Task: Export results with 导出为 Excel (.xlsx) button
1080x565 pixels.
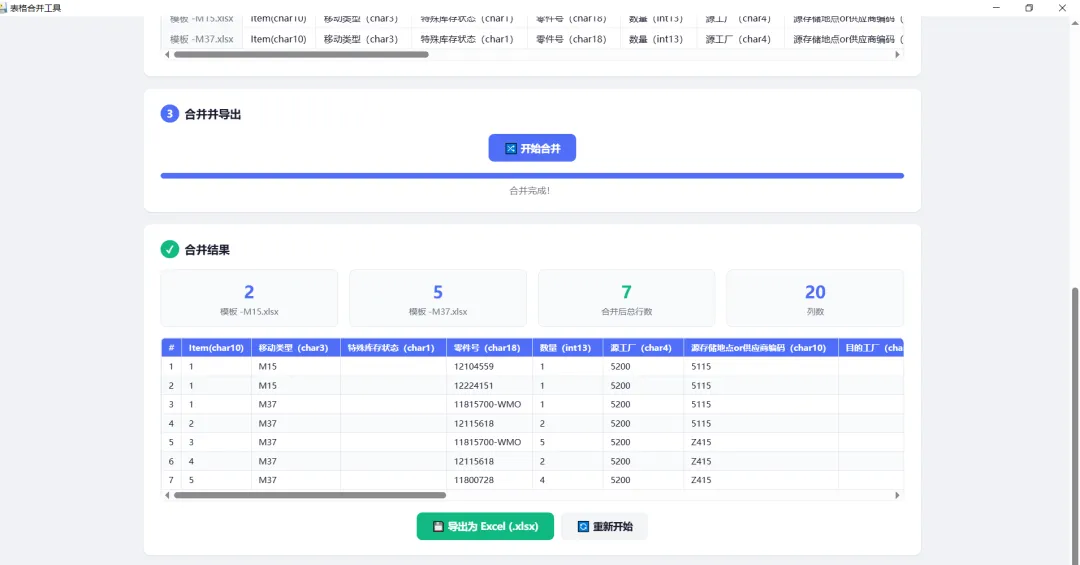Action: click(485, 526)
